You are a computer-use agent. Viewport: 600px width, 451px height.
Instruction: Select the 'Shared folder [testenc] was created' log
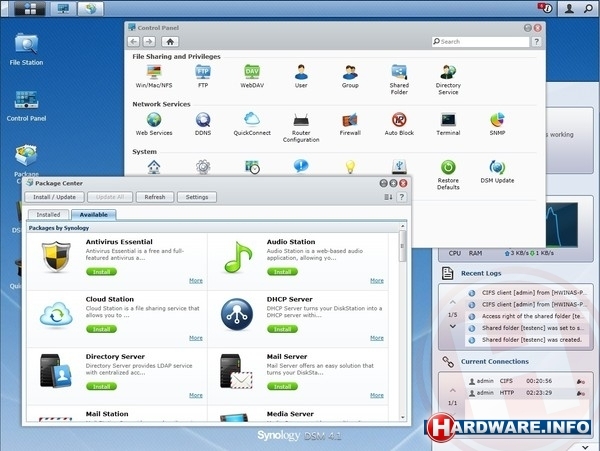tap(527, 340)
